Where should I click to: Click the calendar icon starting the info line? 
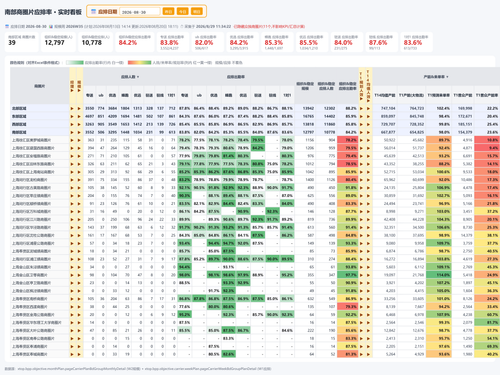point(7,26)
